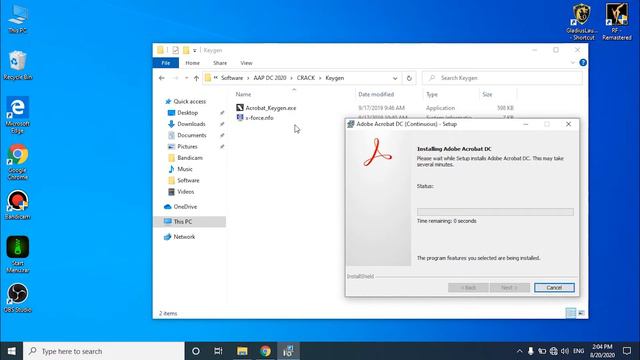This screenshot has width=640, height=360.
Task: Open the taskbar clock and date
Action: tap(602, 351)
